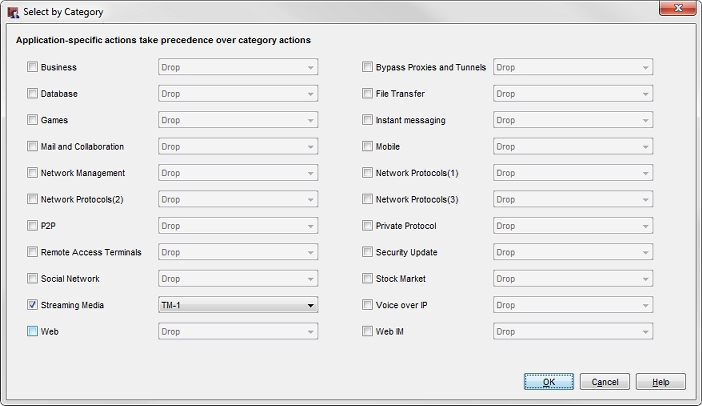
Task: Tick the Web category checkbox
Action: pyautogui.click(x=33, y=332)
